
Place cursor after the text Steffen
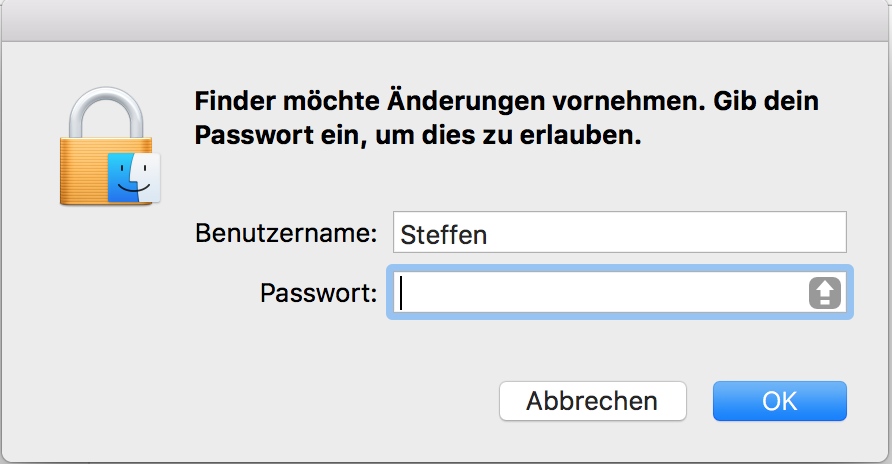(x=489, y=235)
